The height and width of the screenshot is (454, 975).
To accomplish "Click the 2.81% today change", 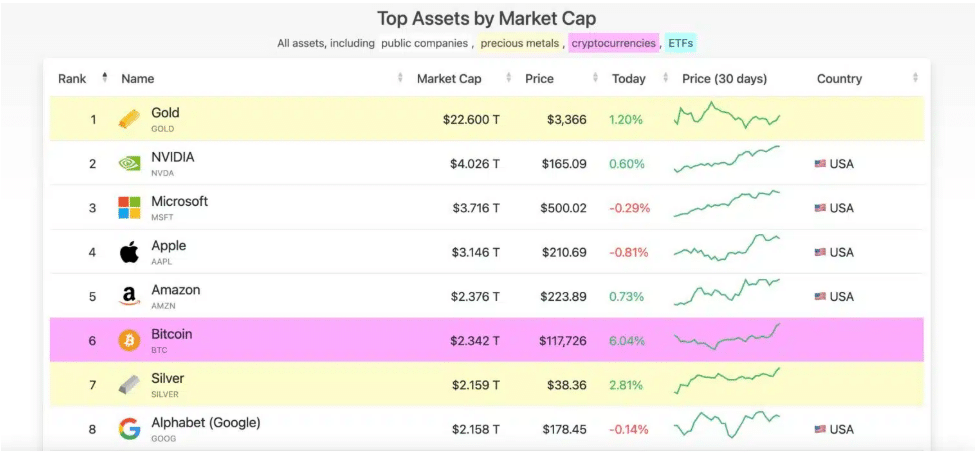I will click(x=627, y=385).
